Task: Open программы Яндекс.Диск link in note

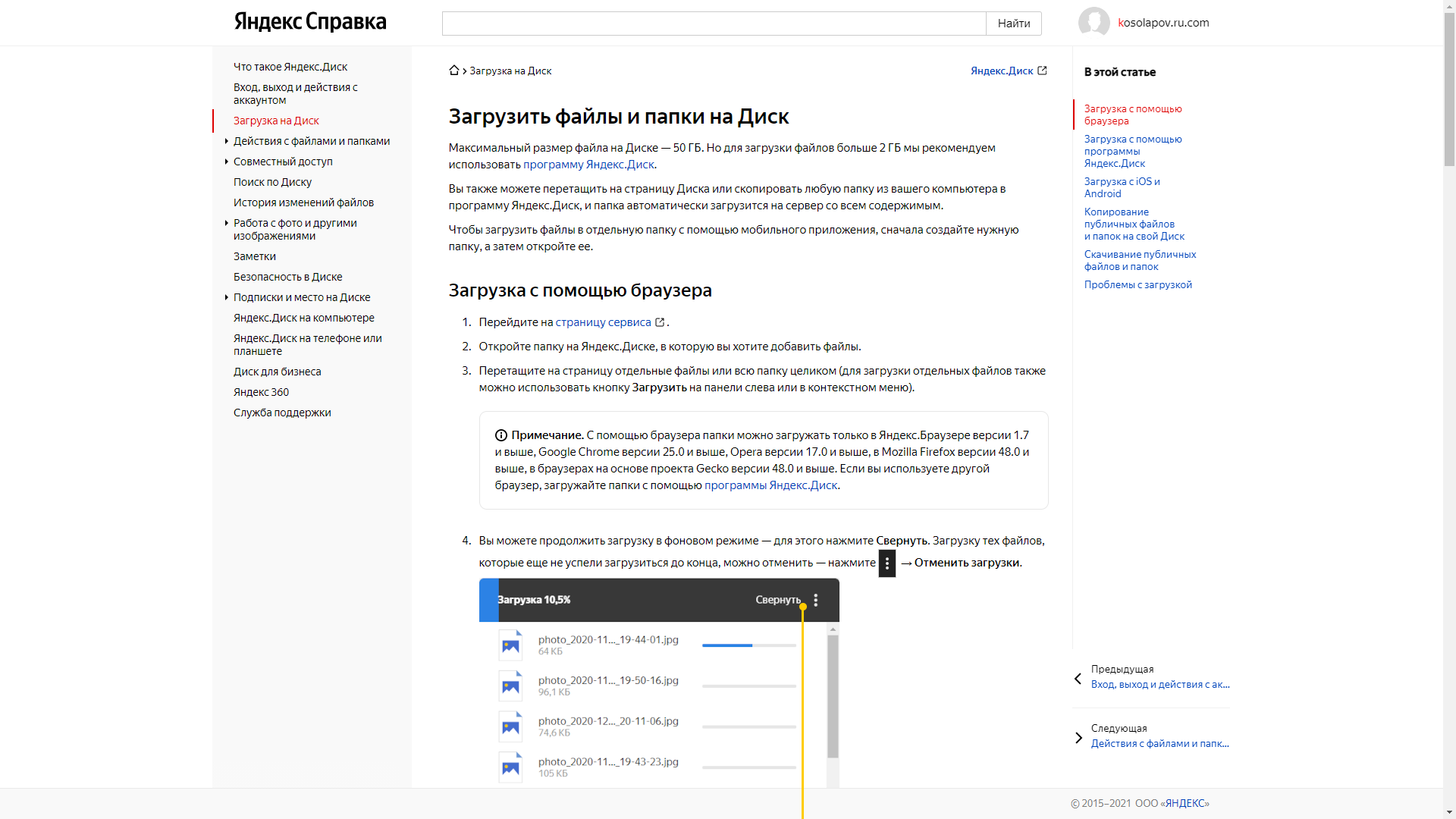Action: [x=770, y=485]
